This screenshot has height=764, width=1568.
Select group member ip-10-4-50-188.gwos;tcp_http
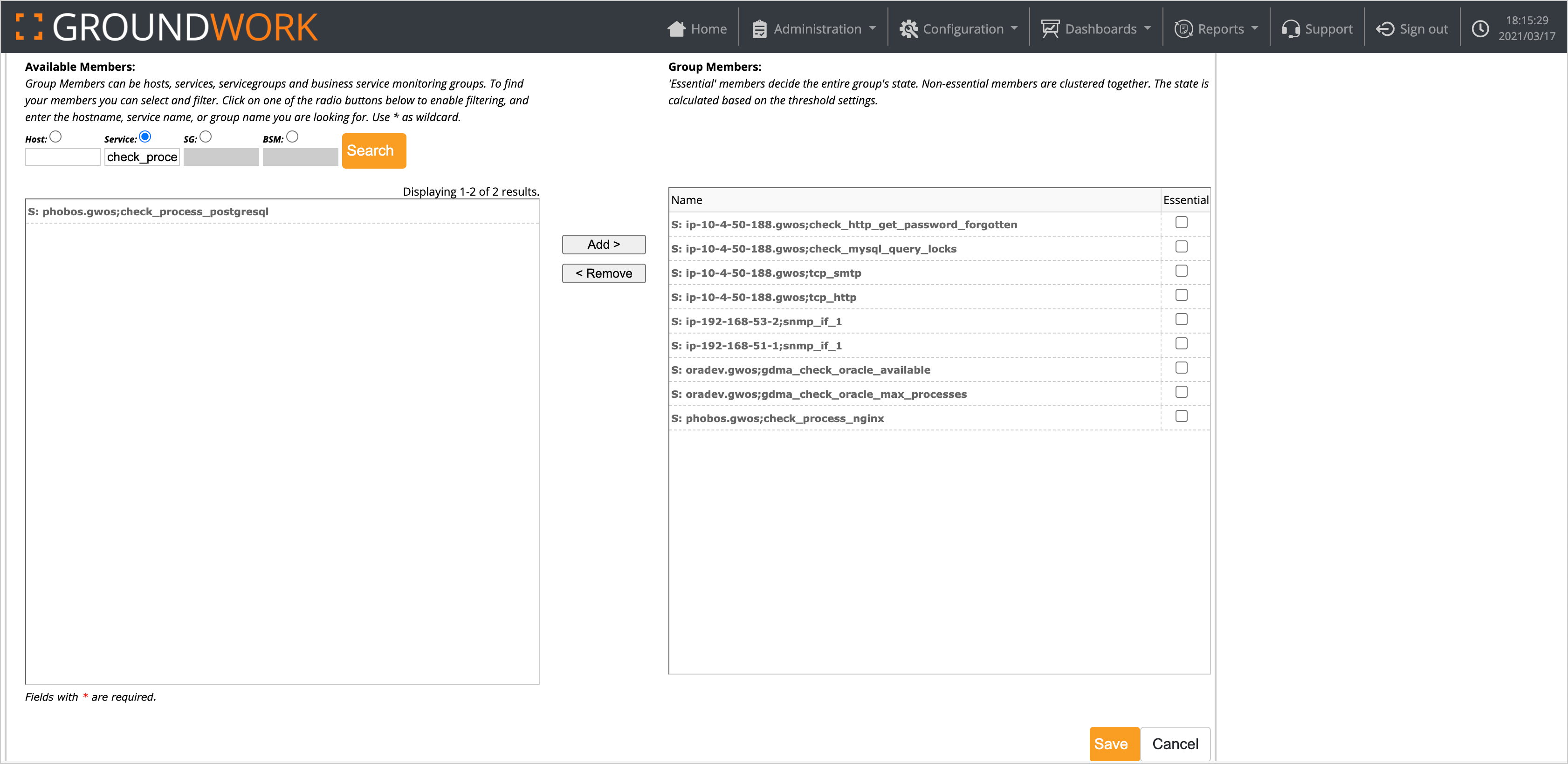click(915, 298)
